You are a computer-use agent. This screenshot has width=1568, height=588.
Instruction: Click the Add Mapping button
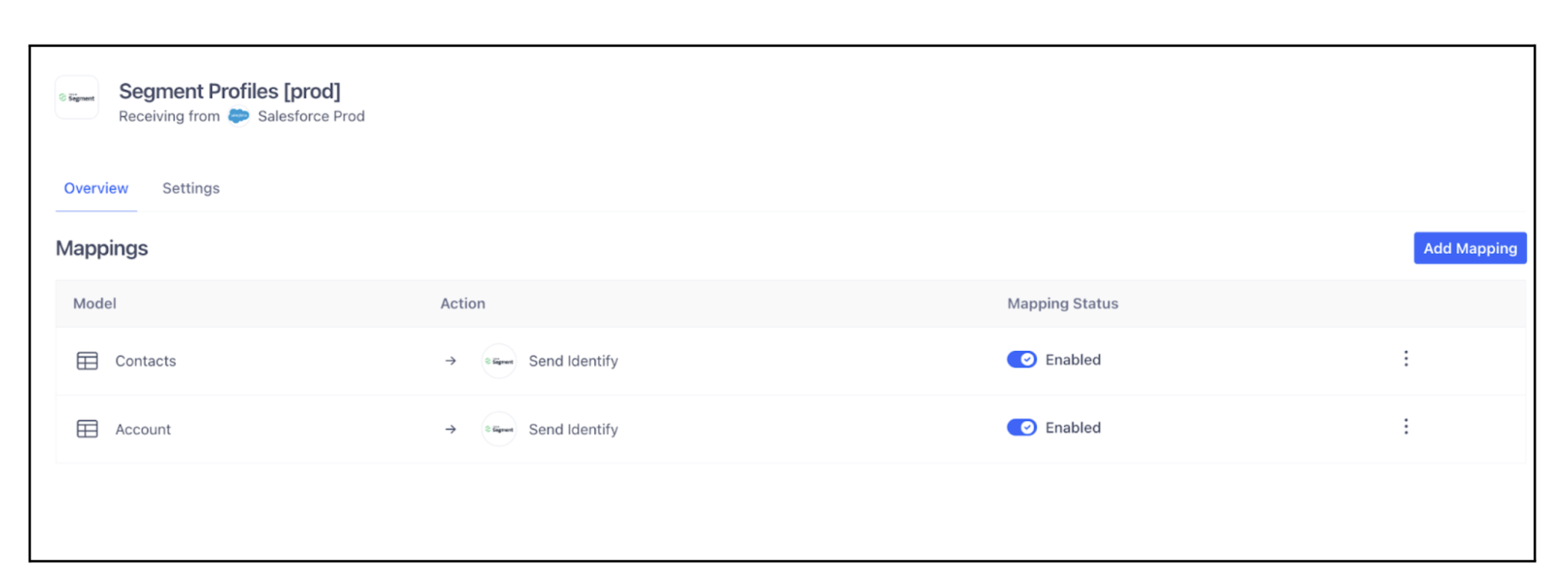pos(1470,248)
